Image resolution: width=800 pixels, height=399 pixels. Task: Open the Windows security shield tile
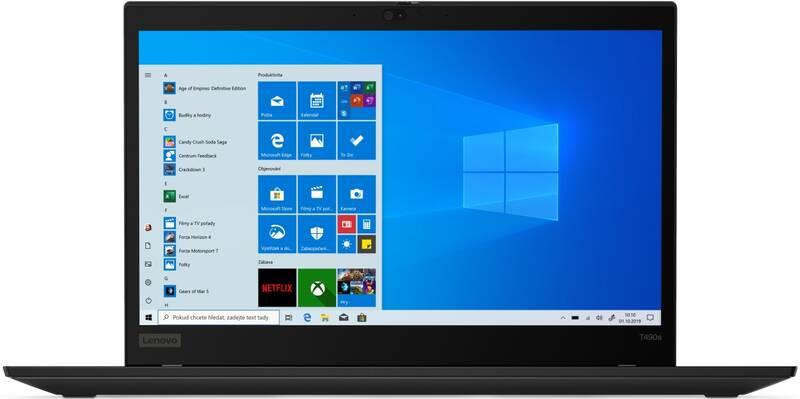click(x=317, y=234)
